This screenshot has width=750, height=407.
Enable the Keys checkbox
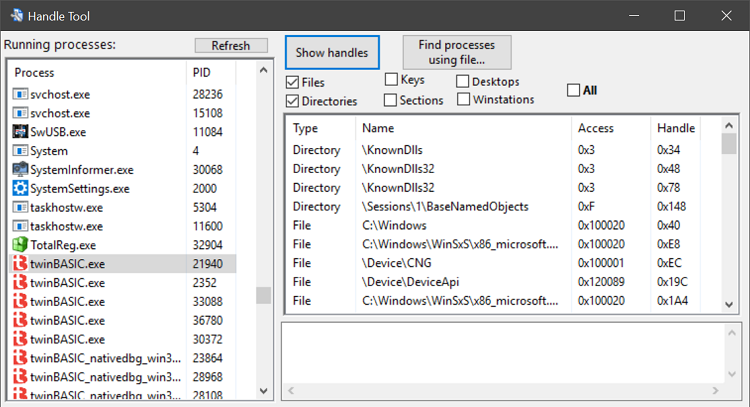click(x=391, y=80)
